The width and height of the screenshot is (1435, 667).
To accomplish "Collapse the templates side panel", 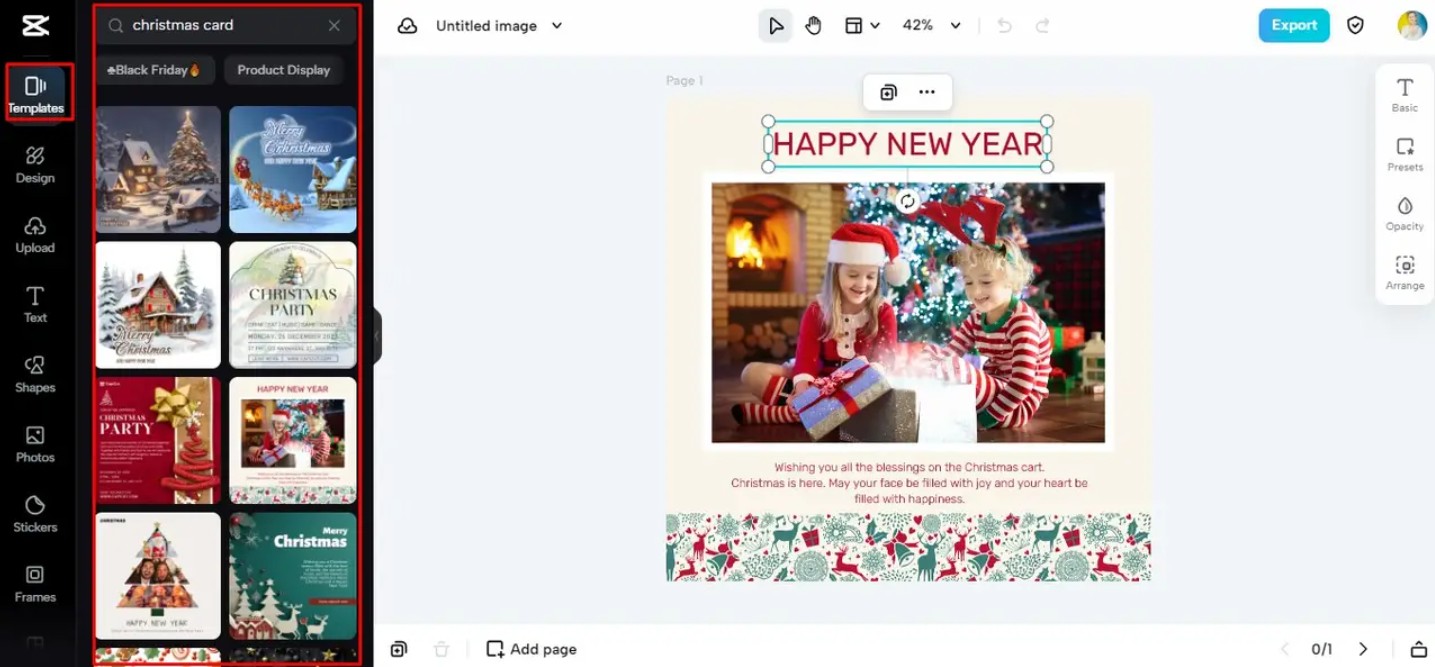I will pos(377,335).
